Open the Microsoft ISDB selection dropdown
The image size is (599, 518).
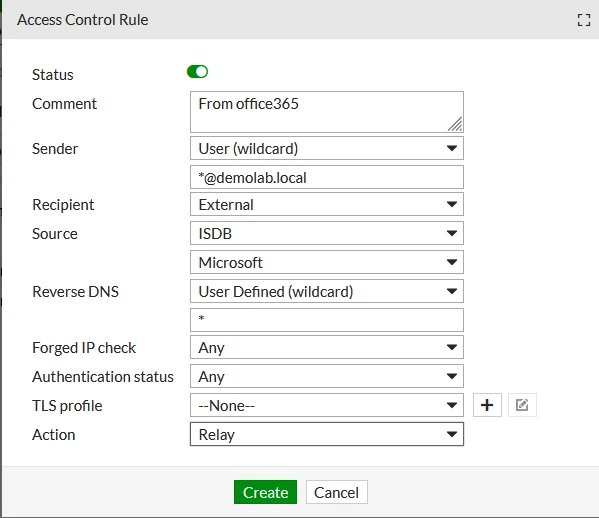327,262
